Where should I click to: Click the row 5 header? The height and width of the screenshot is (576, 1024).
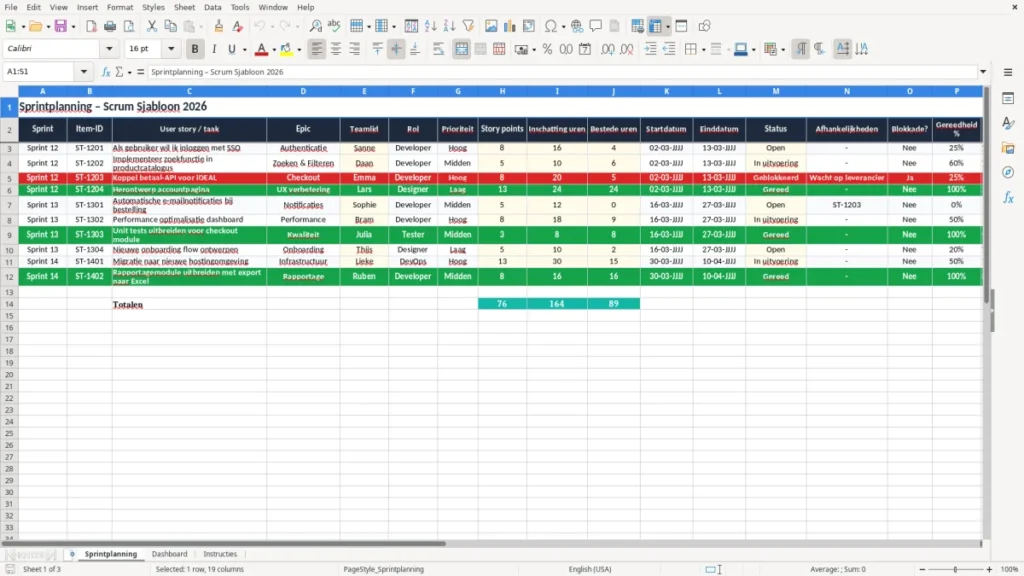(x=9, y=178)
